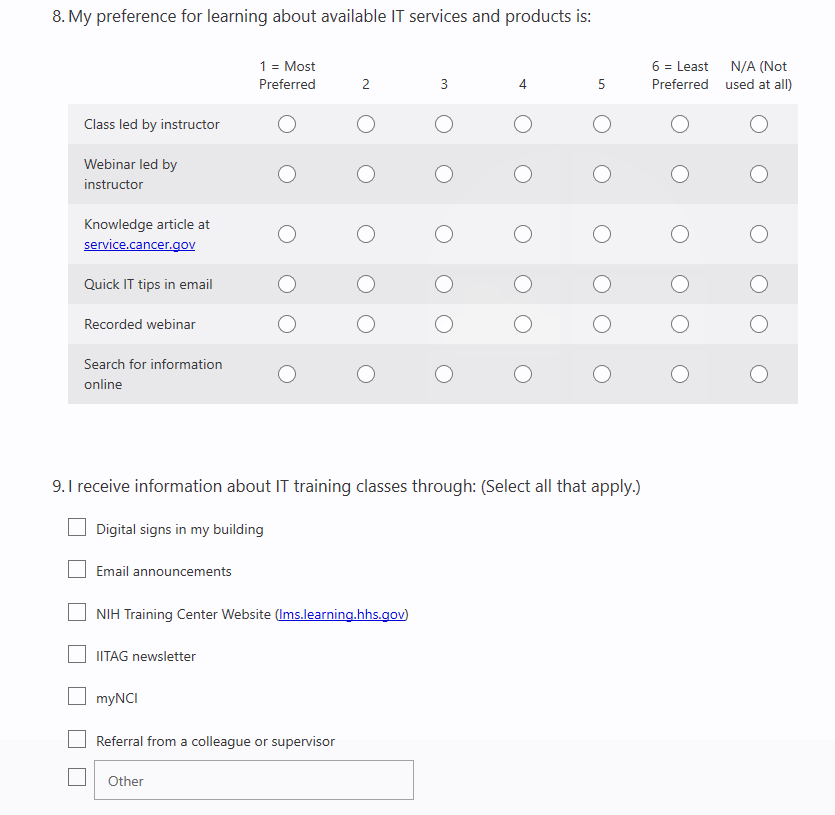Mark Recorded webinar as N/A

[x=759, y=324]
